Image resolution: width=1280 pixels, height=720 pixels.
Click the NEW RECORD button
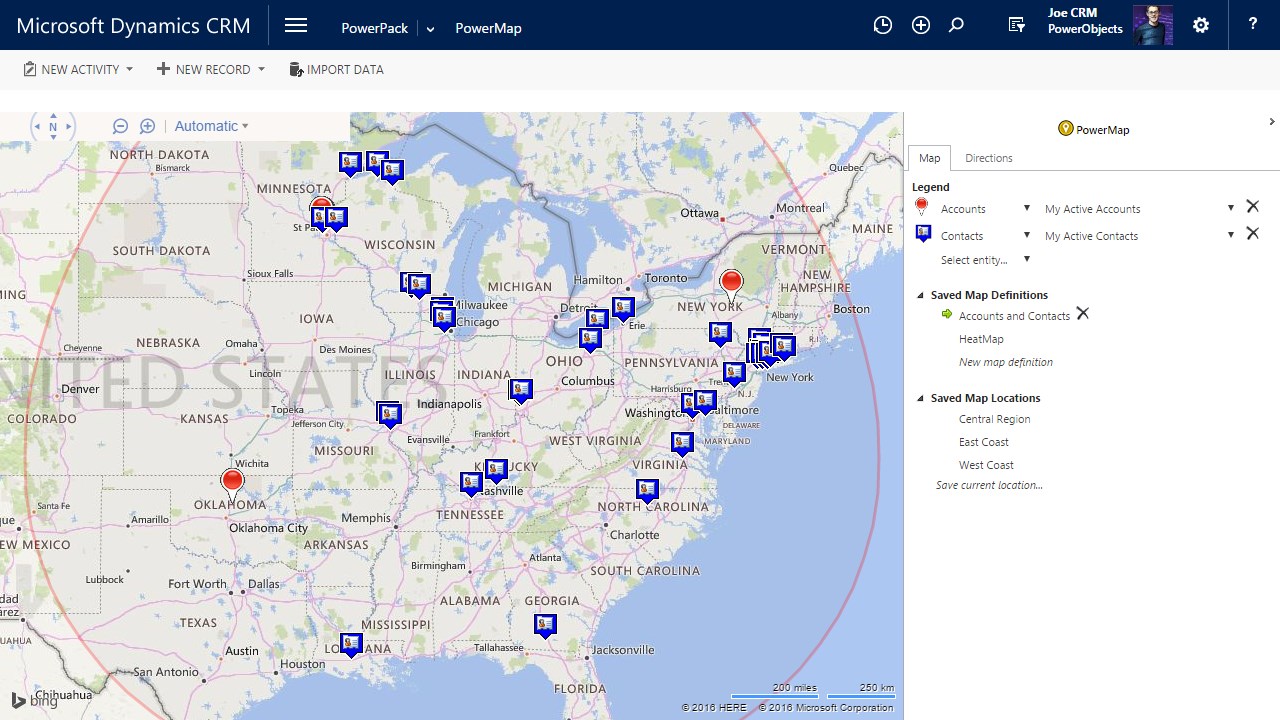203,70
